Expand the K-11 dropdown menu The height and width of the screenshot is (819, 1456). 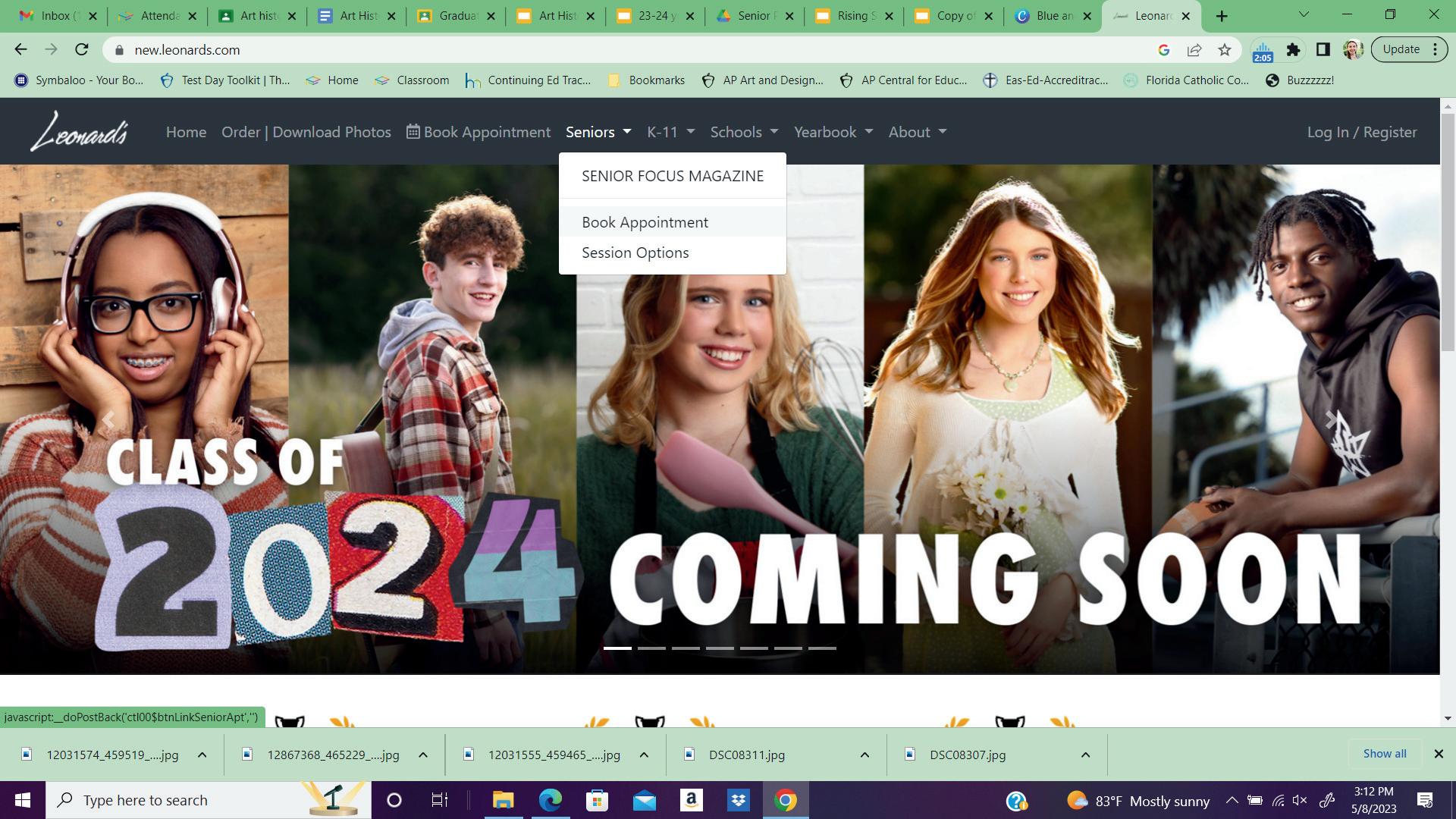[670, 132]
